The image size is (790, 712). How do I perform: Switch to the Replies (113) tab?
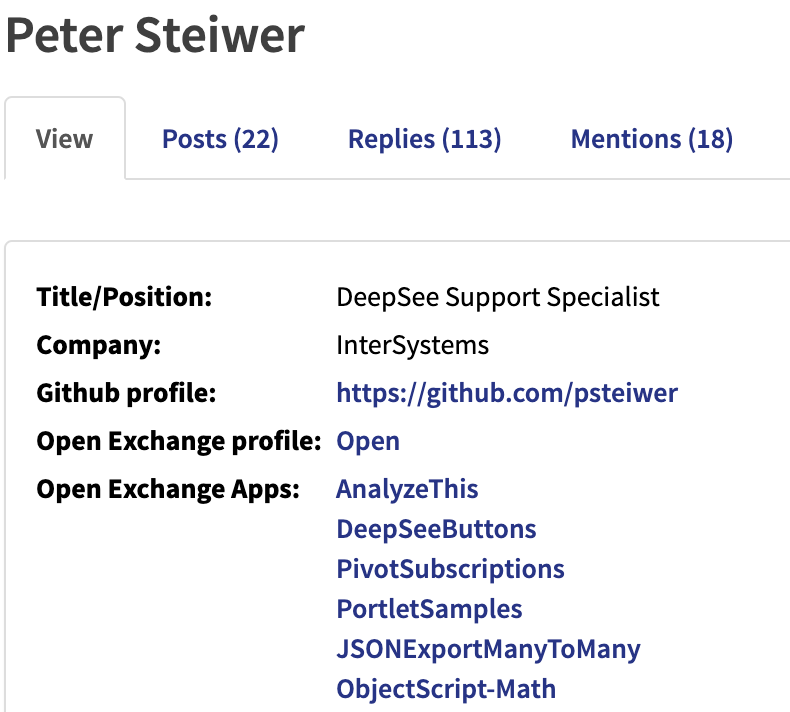pos(425,139)
